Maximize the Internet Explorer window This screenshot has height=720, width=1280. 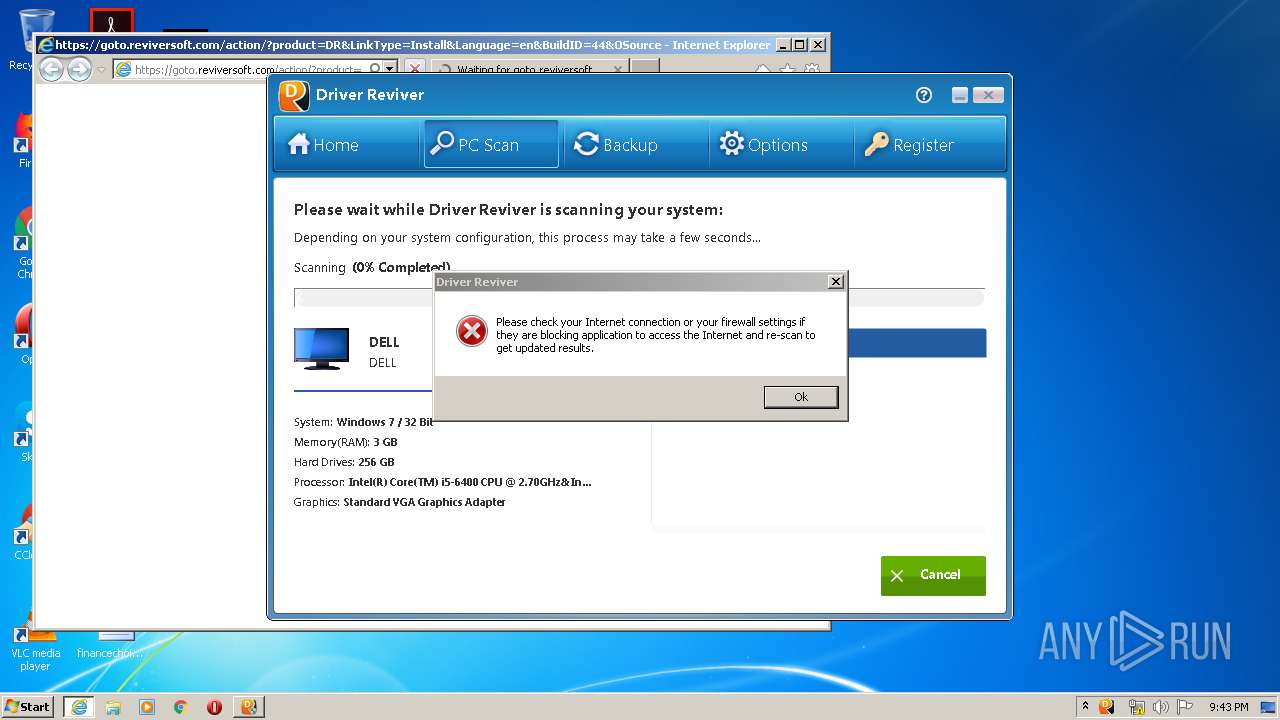click(x=800, y=45)
